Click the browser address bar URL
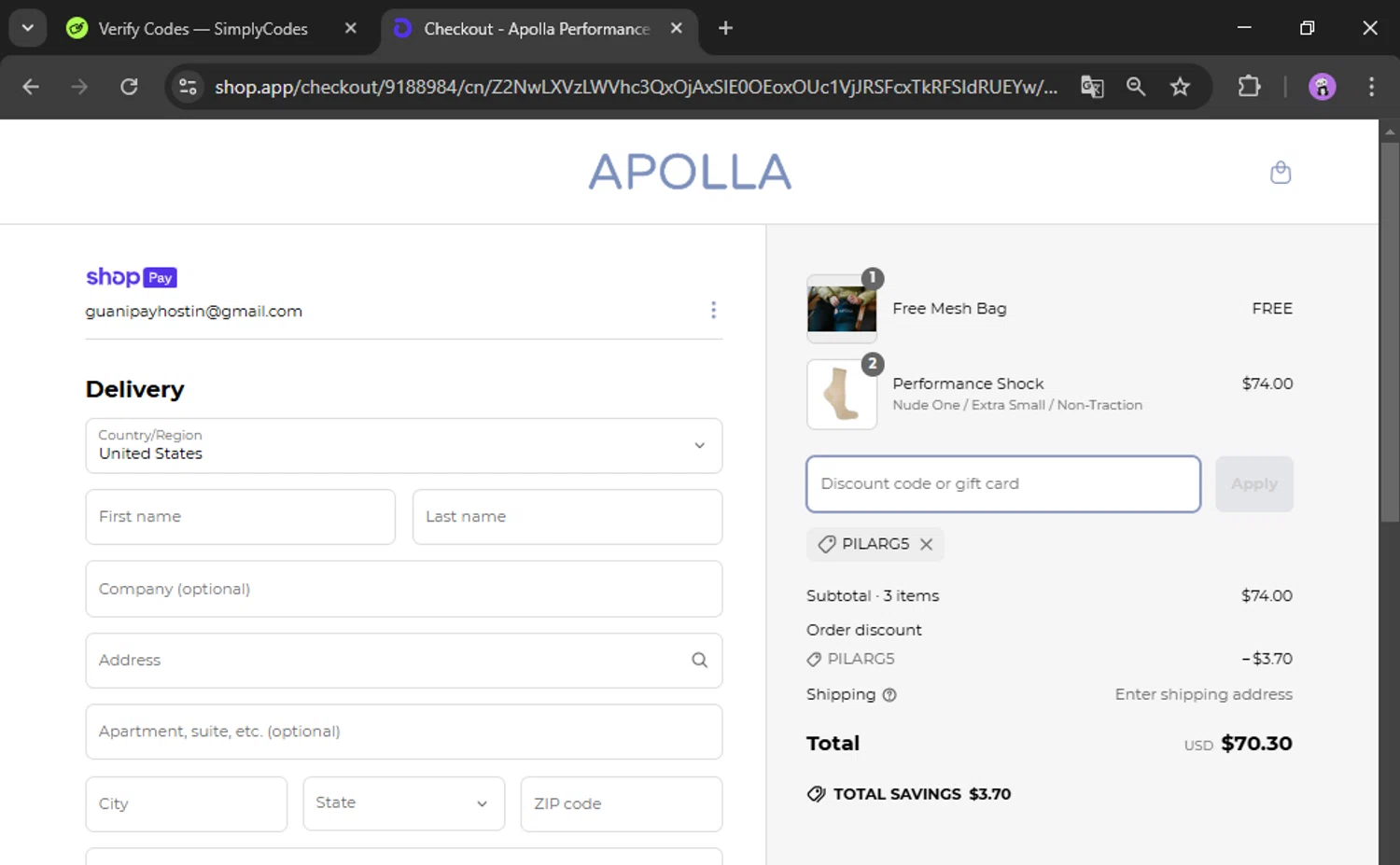This screenshot has height=865, width=1400. click(636, 87)
